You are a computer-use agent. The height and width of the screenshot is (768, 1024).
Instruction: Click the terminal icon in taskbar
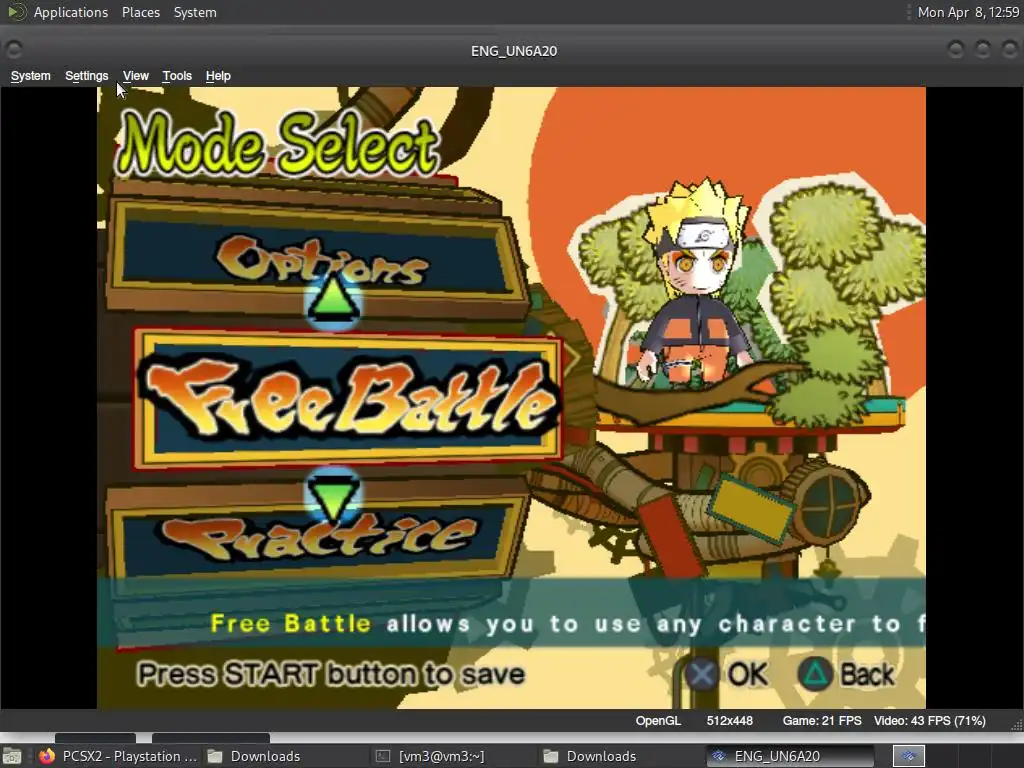[383, 756]
